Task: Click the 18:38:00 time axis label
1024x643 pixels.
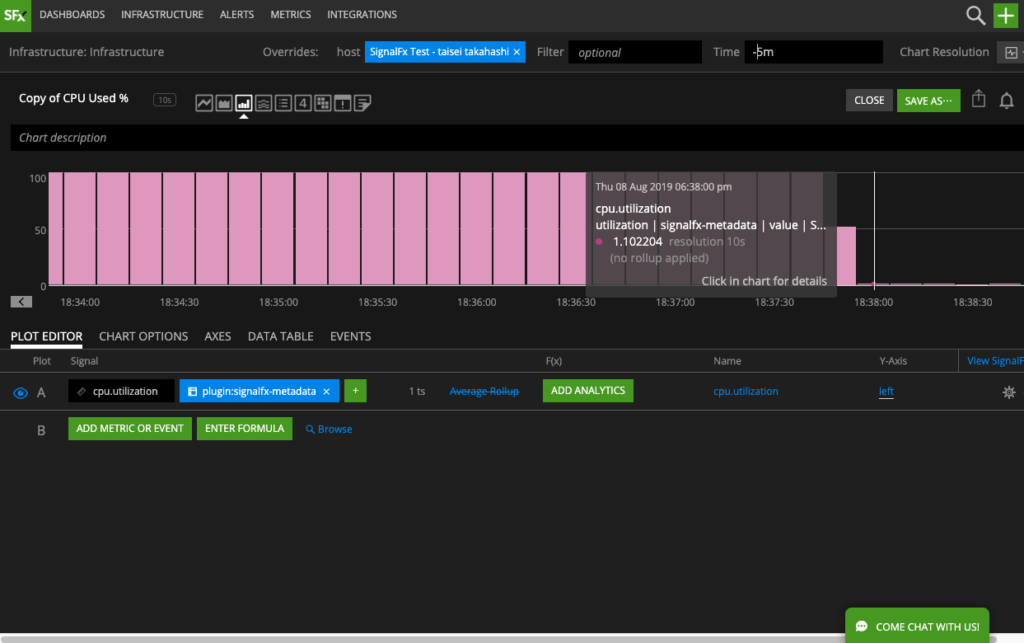Action: click(x=873, y=302)
